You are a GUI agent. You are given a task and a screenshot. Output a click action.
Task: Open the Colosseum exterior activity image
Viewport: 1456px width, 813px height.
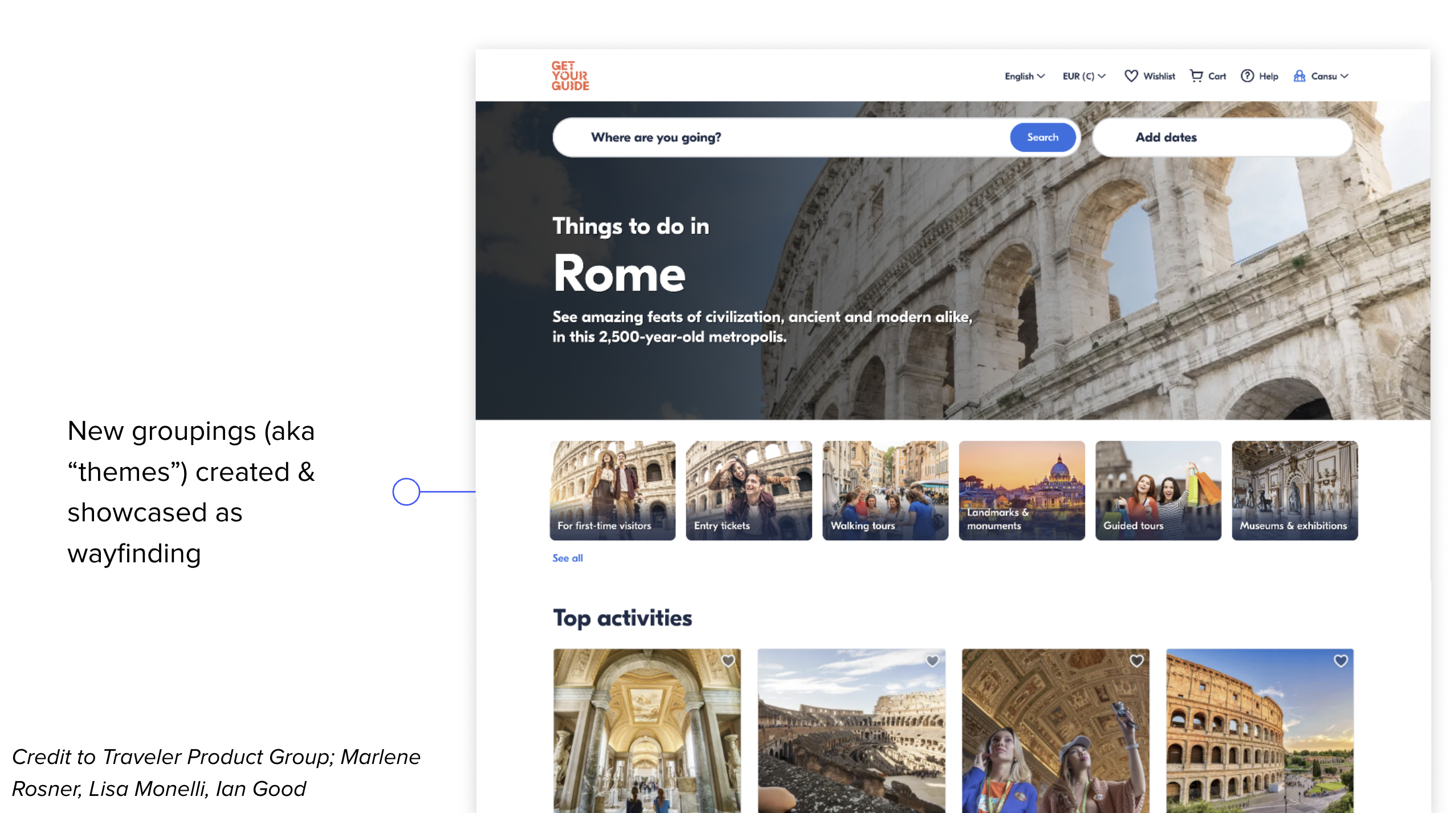[1260, 731]
